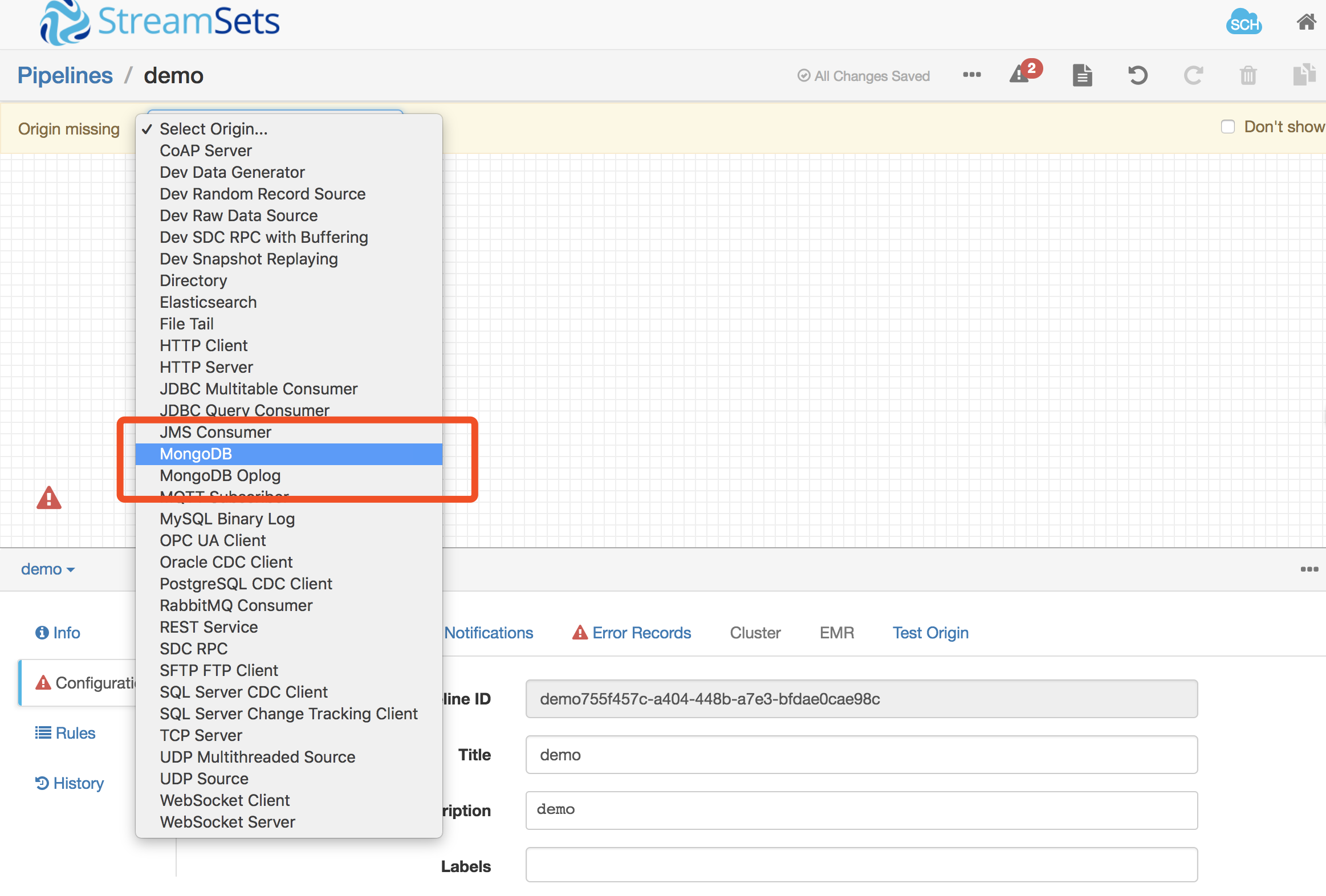Pick RabbitMQ Consumer origin

point(288,606)
